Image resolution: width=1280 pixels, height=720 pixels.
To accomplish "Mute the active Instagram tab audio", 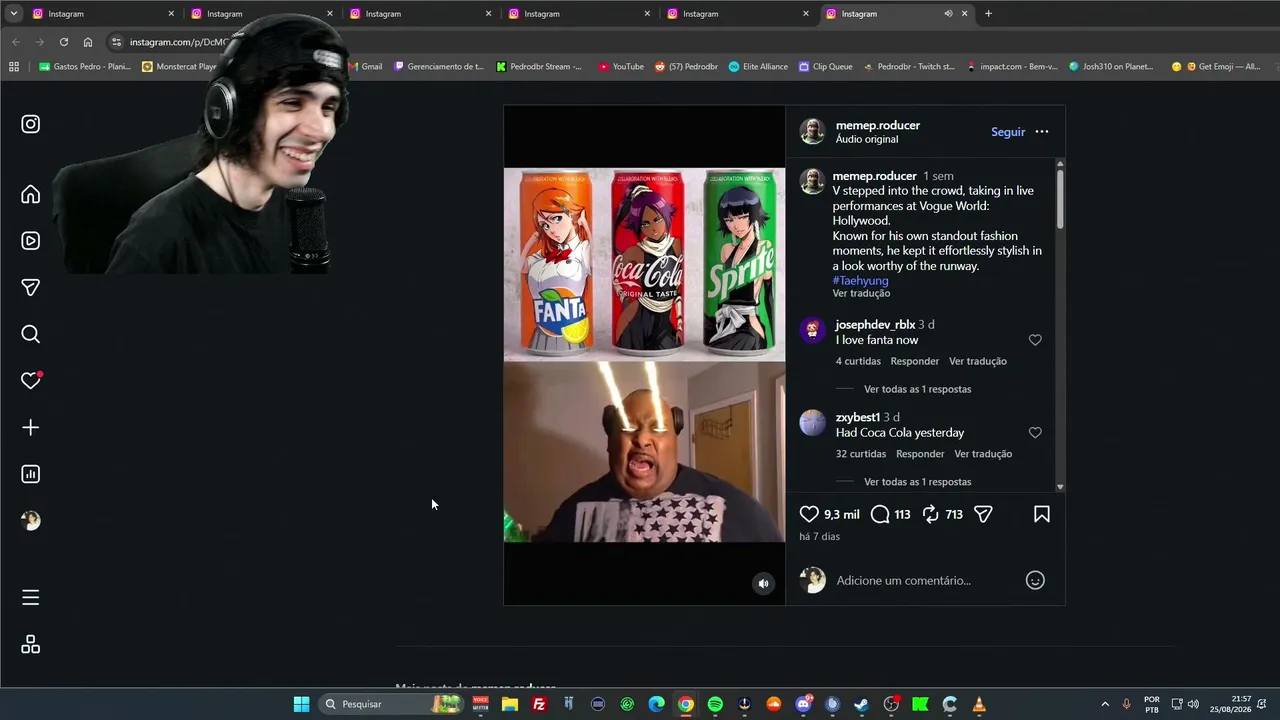I will point(948,14).
